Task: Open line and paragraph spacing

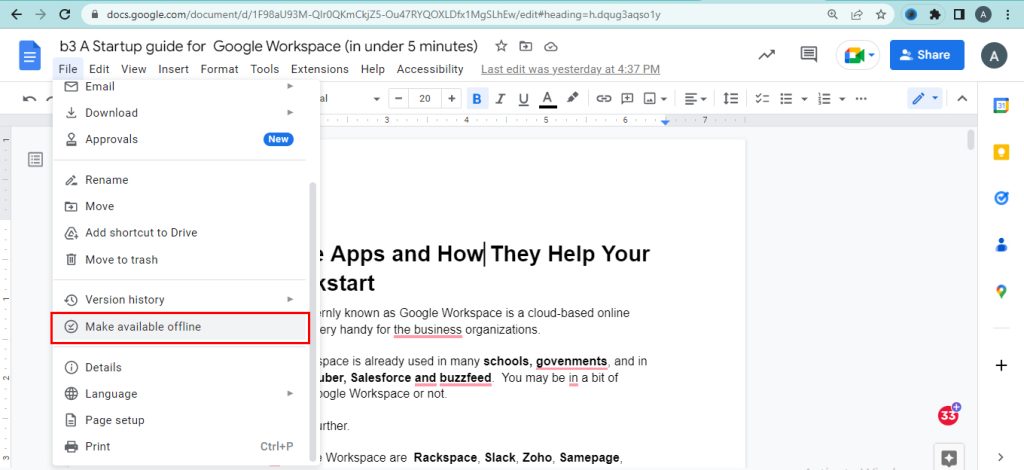Action: pyautogui.click(x=731, y=99)
